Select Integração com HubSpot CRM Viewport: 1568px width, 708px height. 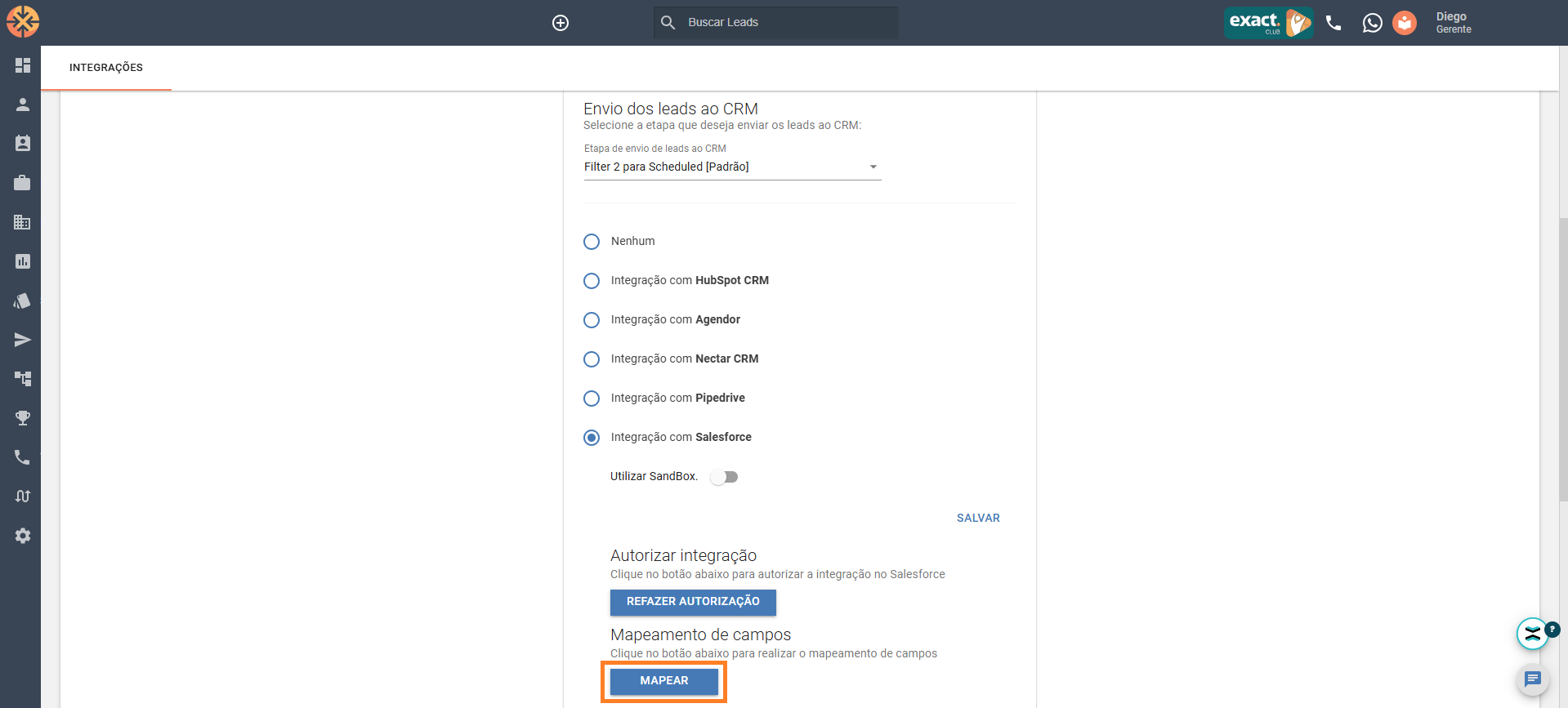[x=592, y=281]
